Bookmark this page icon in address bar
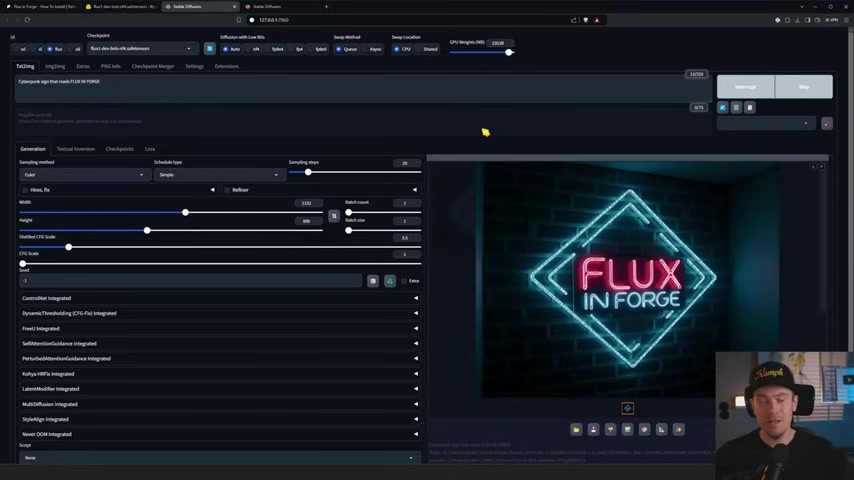The width and height of the screenshot is (854, 480). click(239, 20)
